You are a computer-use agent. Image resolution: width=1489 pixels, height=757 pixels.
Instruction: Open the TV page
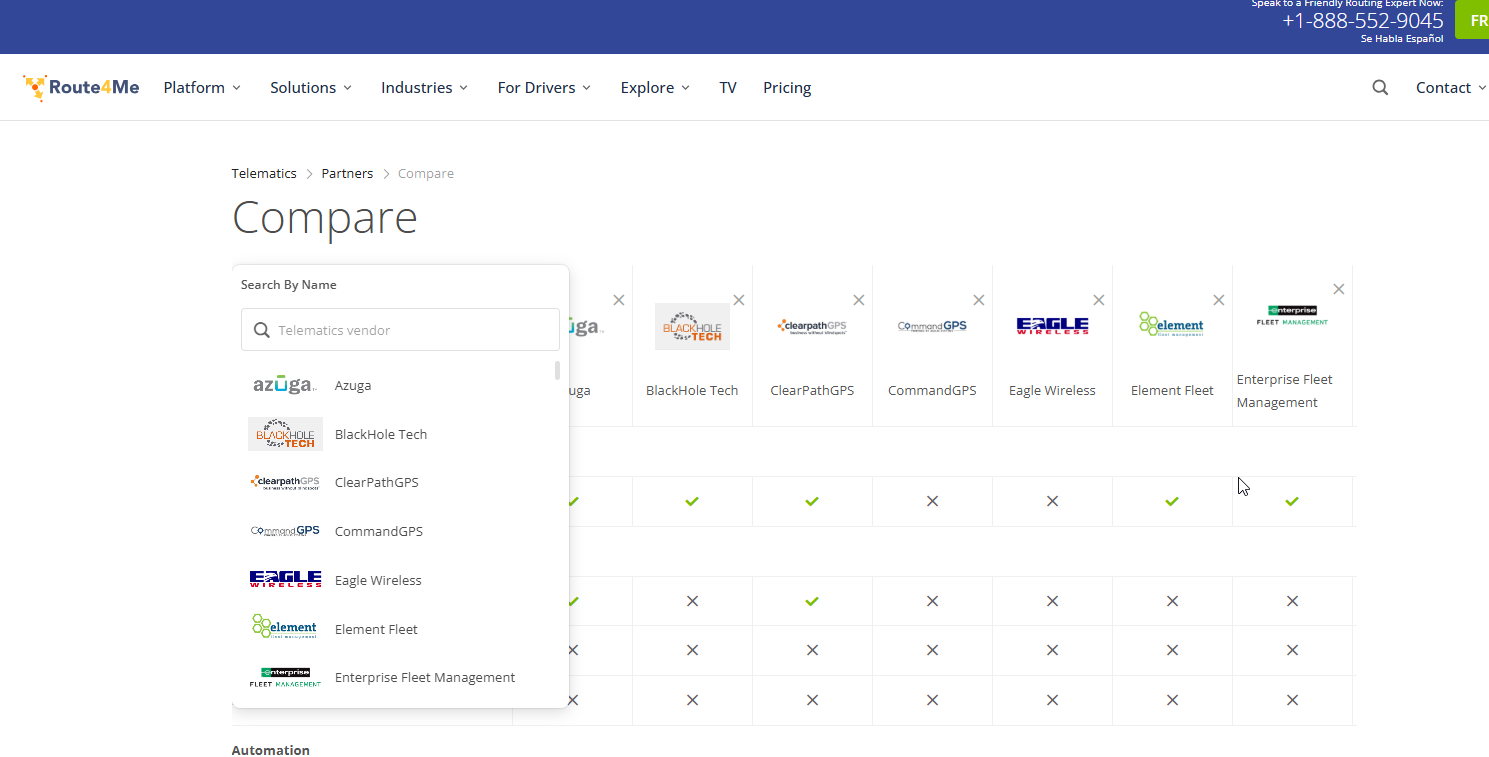tap(728, 88)
